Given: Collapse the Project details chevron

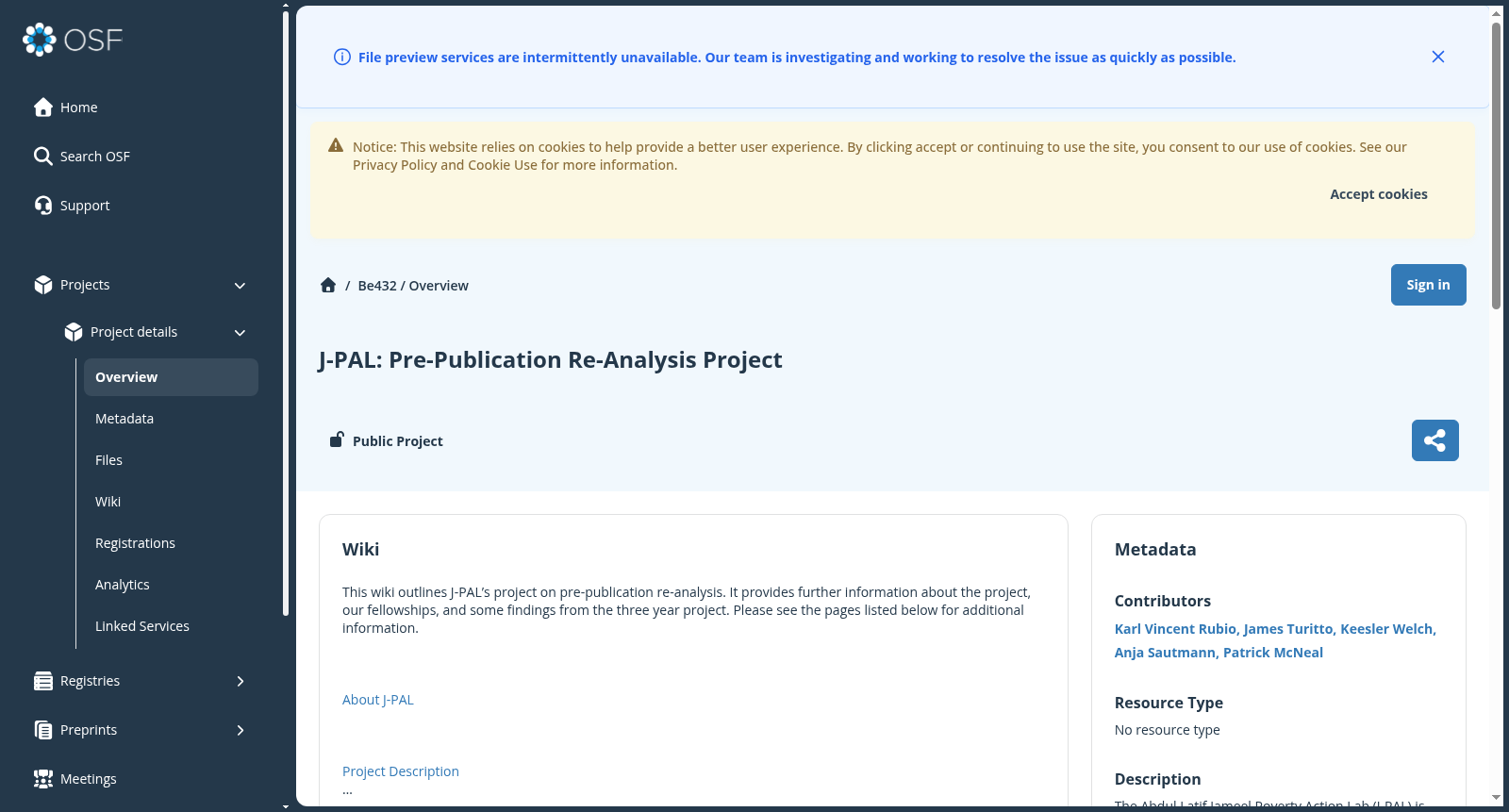Looking at the screenshot, I should pyautogui.click(x=240, y=333).
